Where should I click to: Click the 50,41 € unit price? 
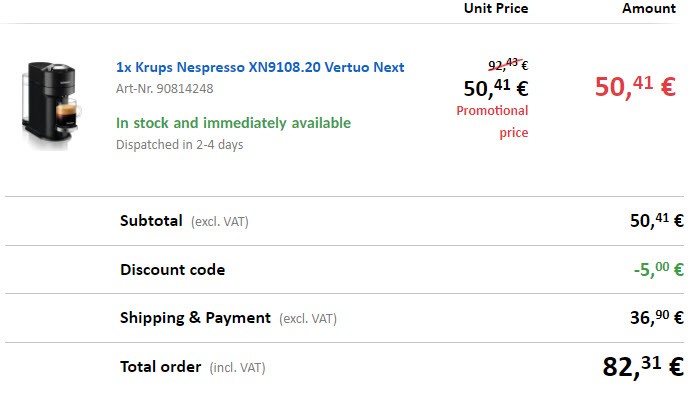point(496,88)
